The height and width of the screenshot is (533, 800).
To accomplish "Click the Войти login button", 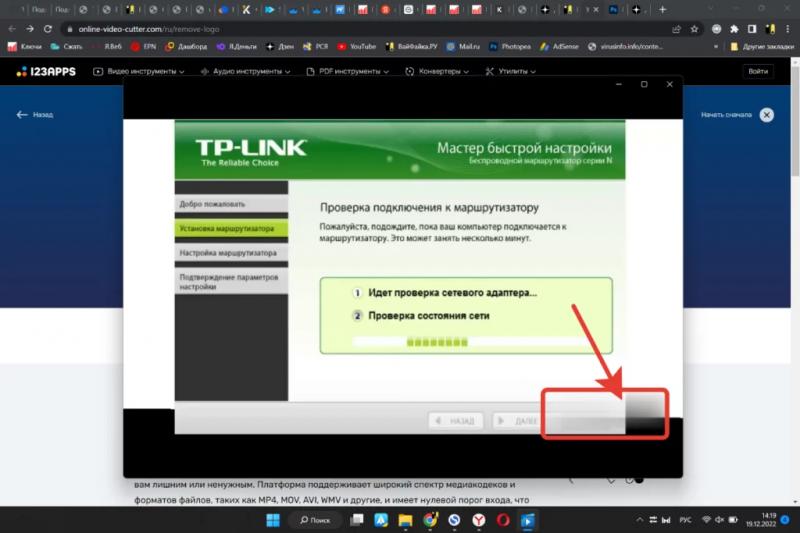I will [759, 72].
